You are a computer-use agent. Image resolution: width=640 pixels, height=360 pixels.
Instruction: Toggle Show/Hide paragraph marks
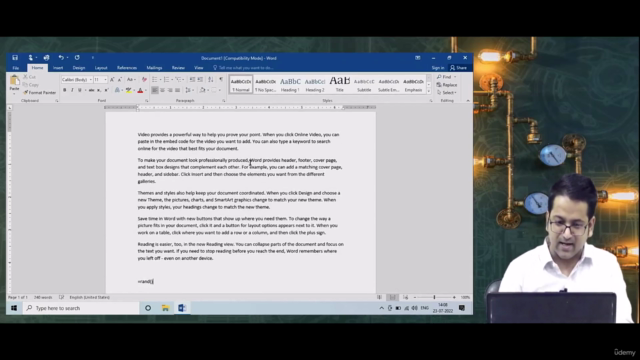(x=221, y=79)
